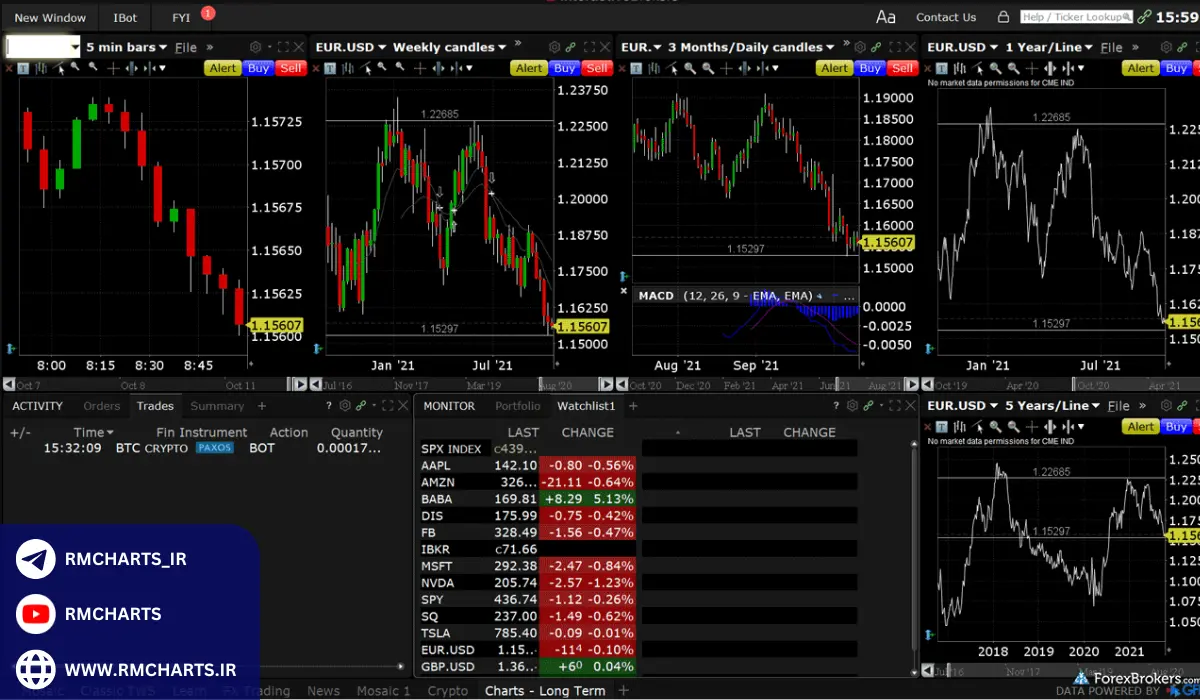The width and height of the screenshot is (1200, 700).
Task: Open the settings gear on 5 min bars chart
Action: click(255, 47)
